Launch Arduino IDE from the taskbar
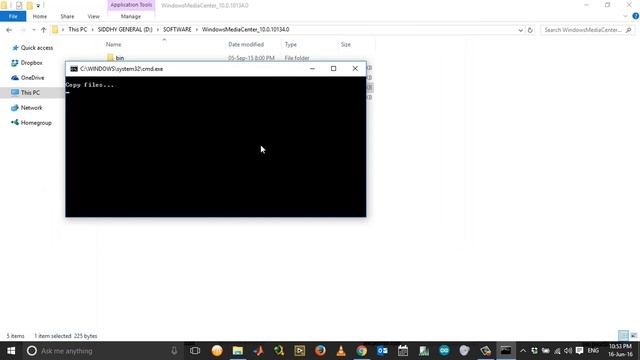Screen dimensions: 640x360 [444, 351]
